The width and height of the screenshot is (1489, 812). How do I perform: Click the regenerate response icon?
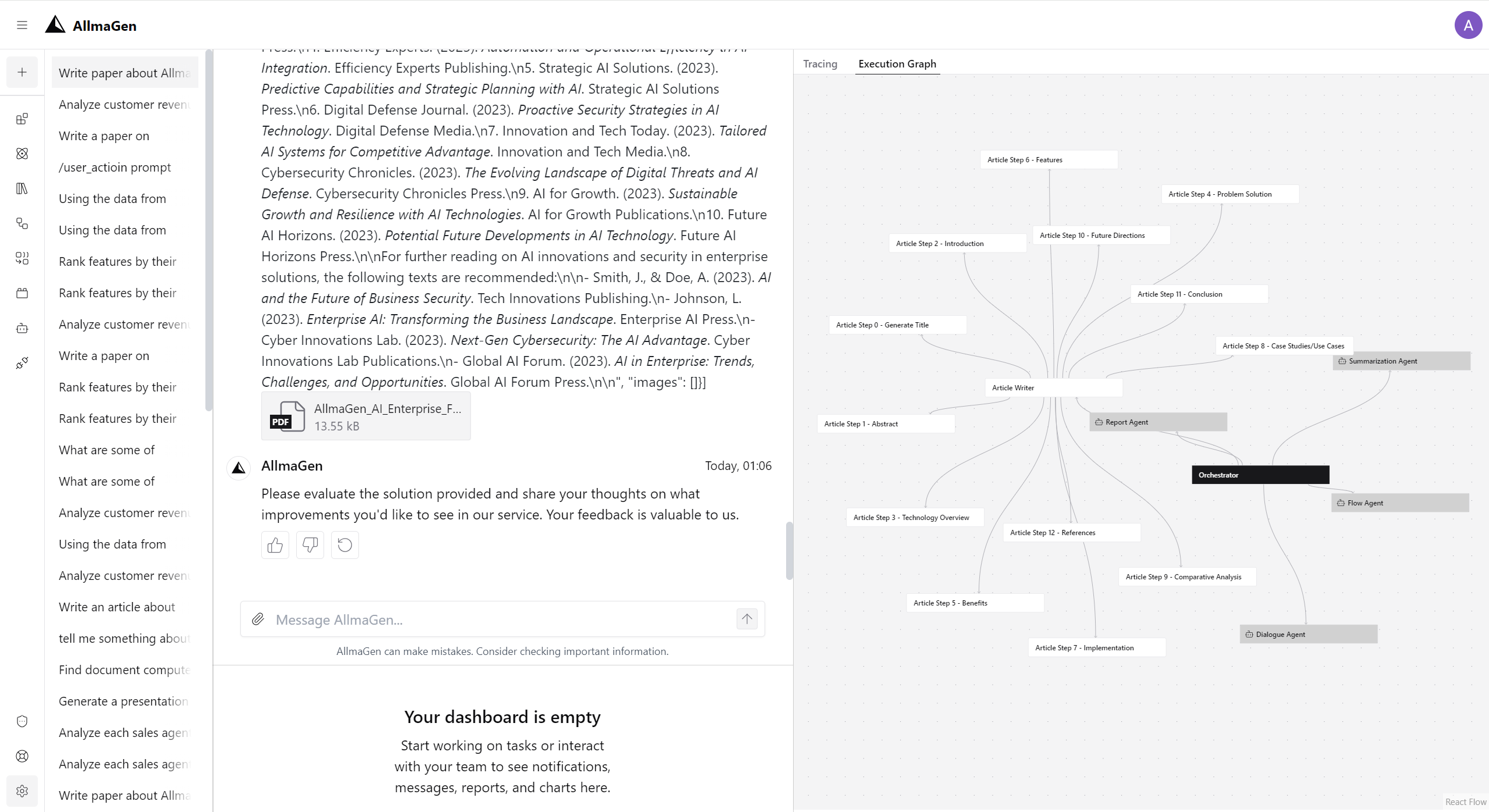click(344, 545)
